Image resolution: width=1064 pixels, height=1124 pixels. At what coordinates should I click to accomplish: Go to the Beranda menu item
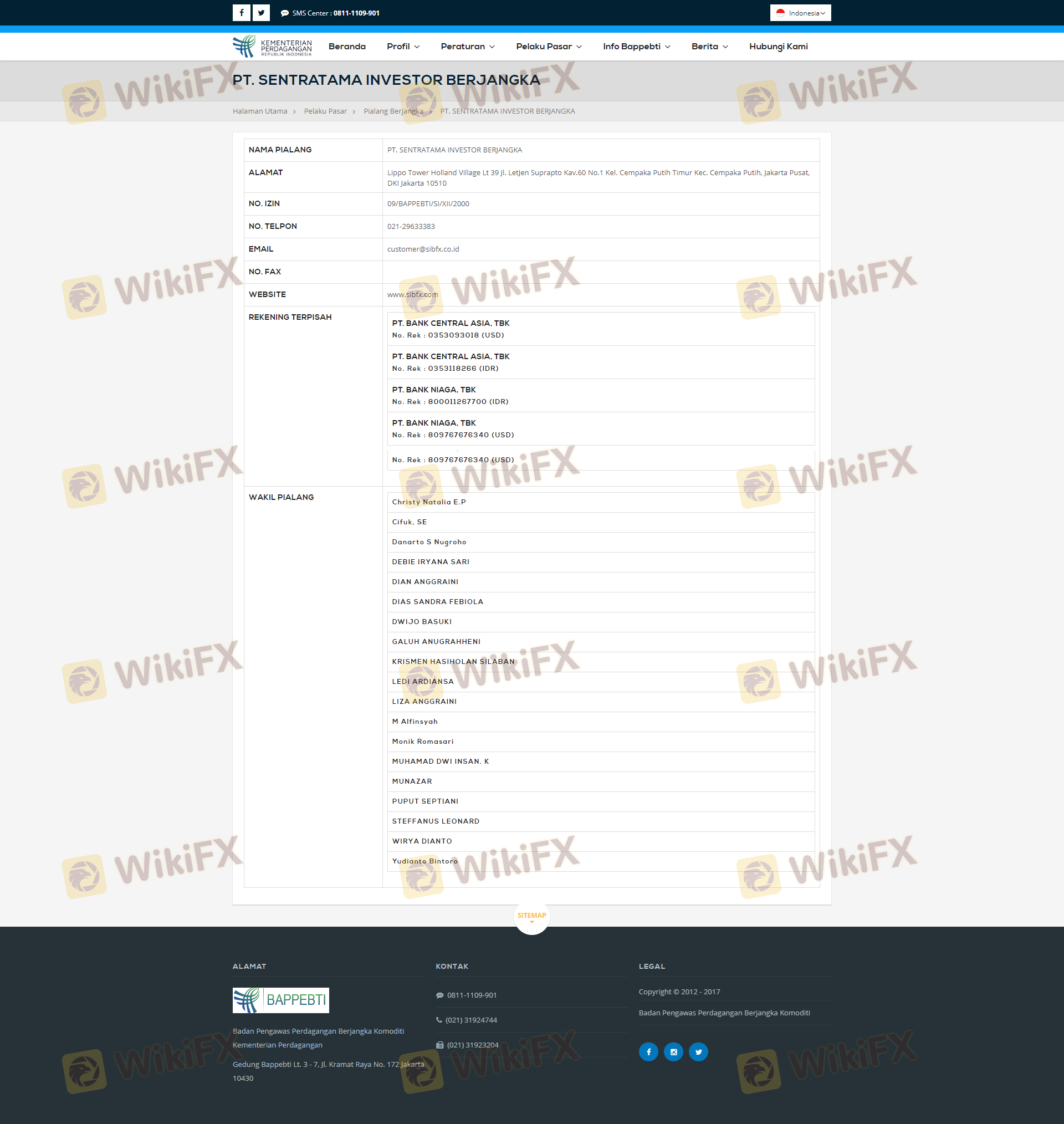347,47
